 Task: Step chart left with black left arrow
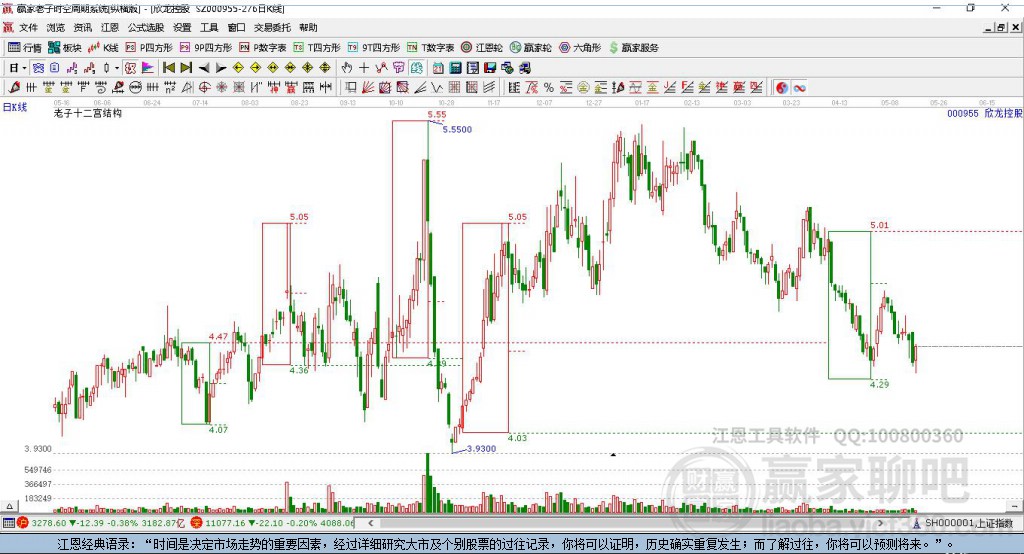tap(204, 68)
